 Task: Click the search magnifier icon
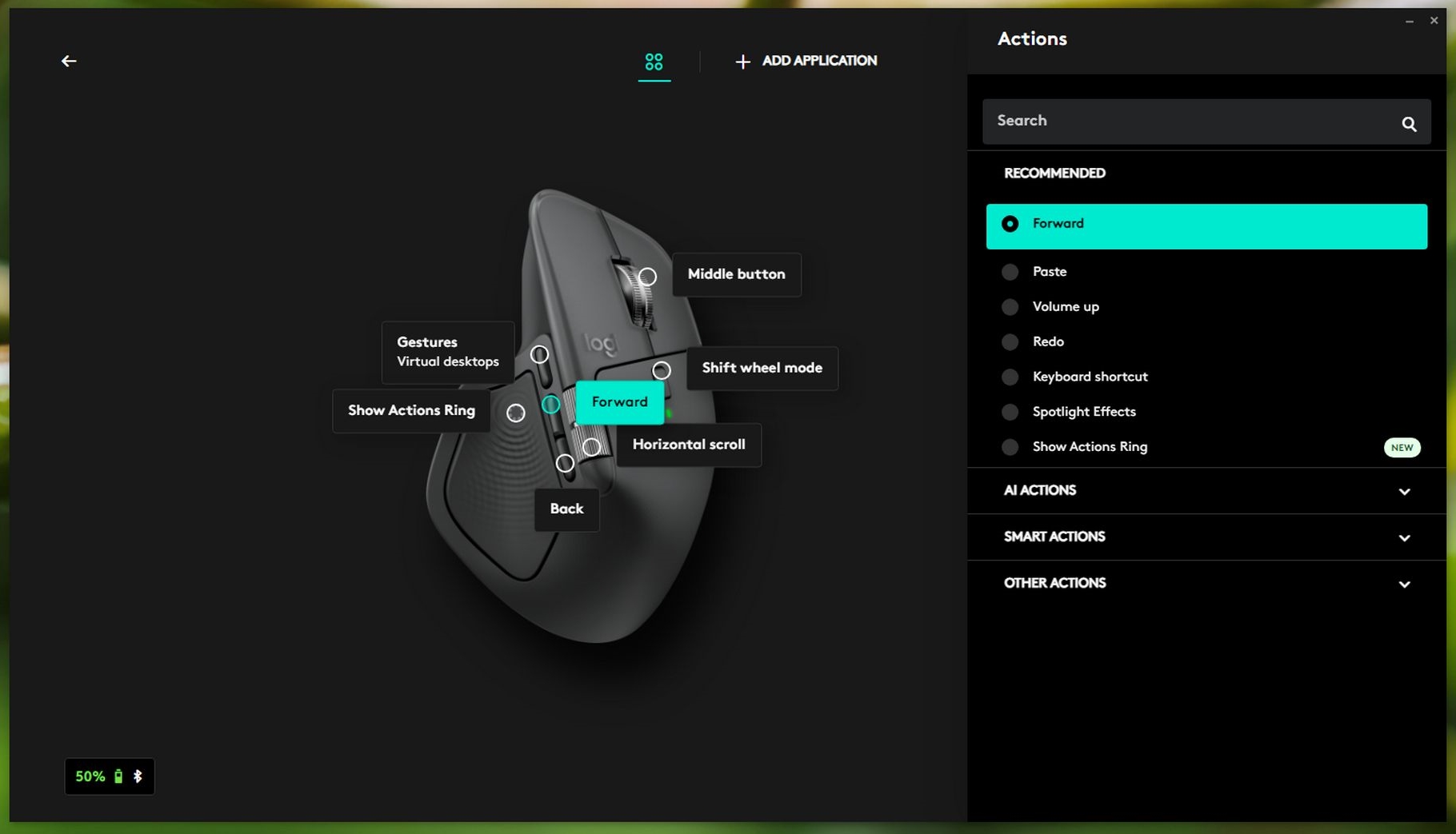pyautogui.click(x=1409, y=124)
